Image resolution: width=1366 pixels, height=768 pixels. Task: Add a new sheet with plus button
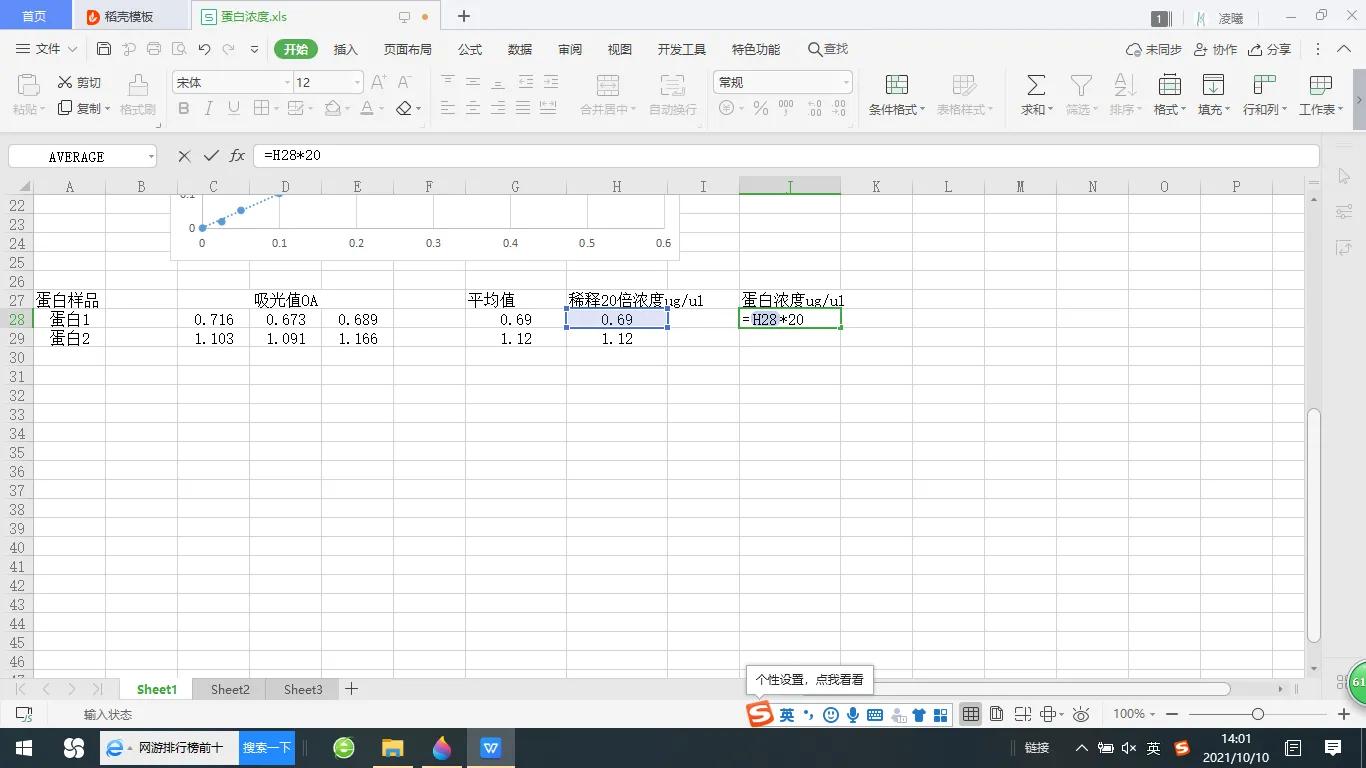(351, 689)
